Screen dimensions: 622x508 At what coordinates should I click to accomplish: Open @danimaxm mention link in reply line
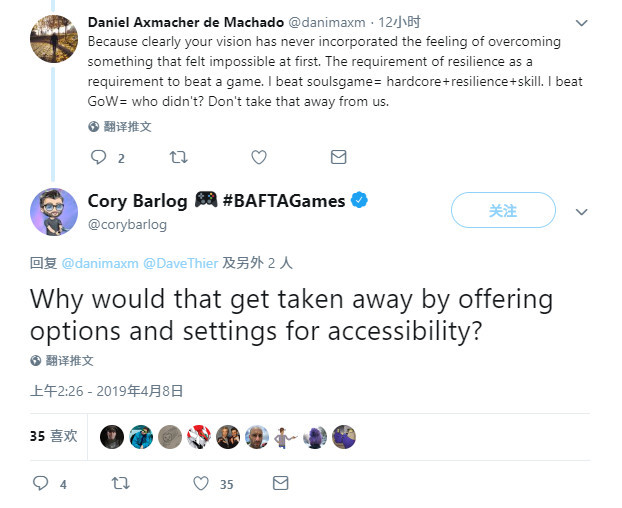(x=98, y=263)
